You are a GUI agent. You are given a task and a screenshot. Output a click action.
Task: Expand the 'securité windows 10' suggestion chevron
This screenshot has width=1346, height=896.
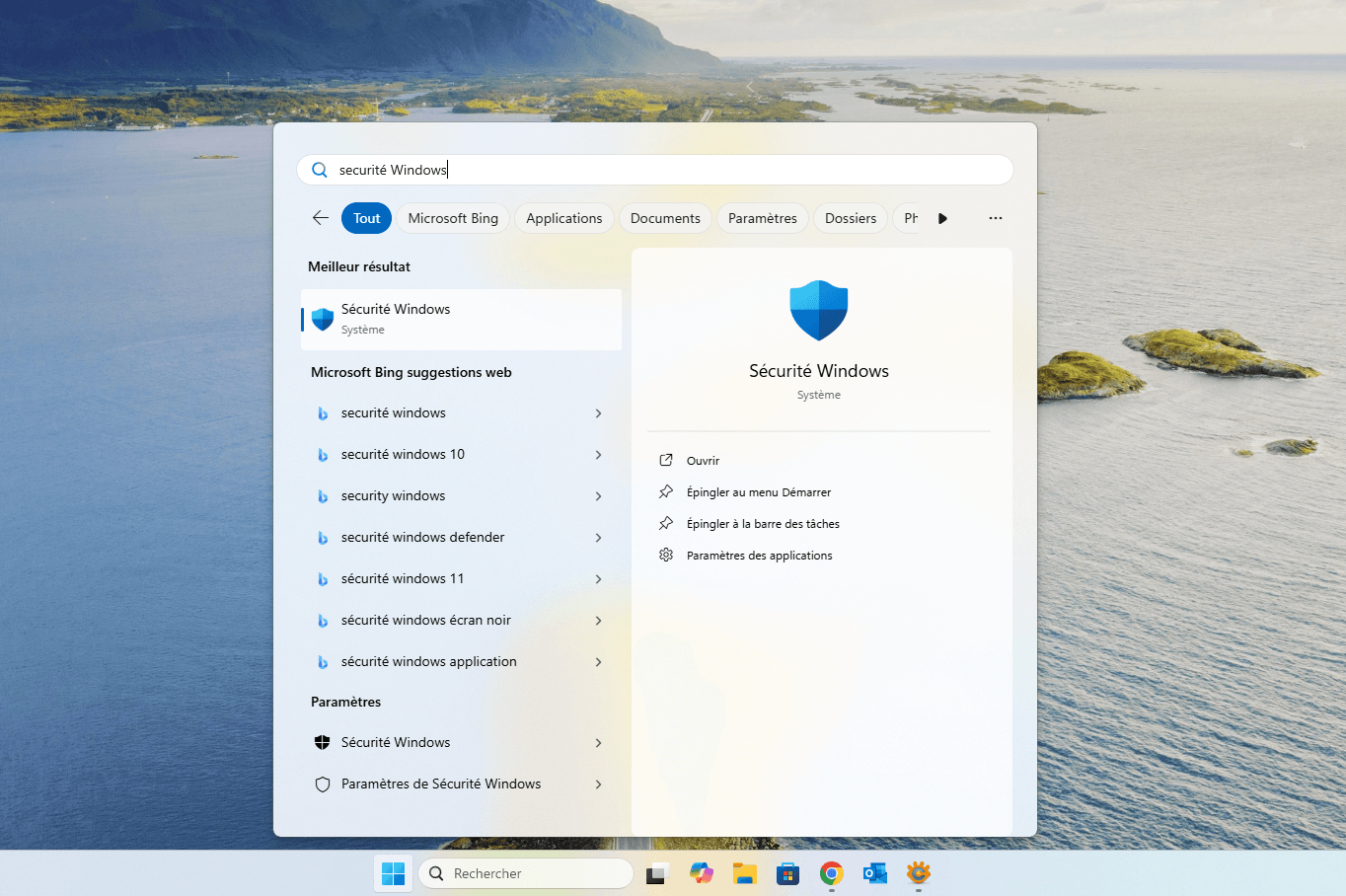tap(598, 455)
